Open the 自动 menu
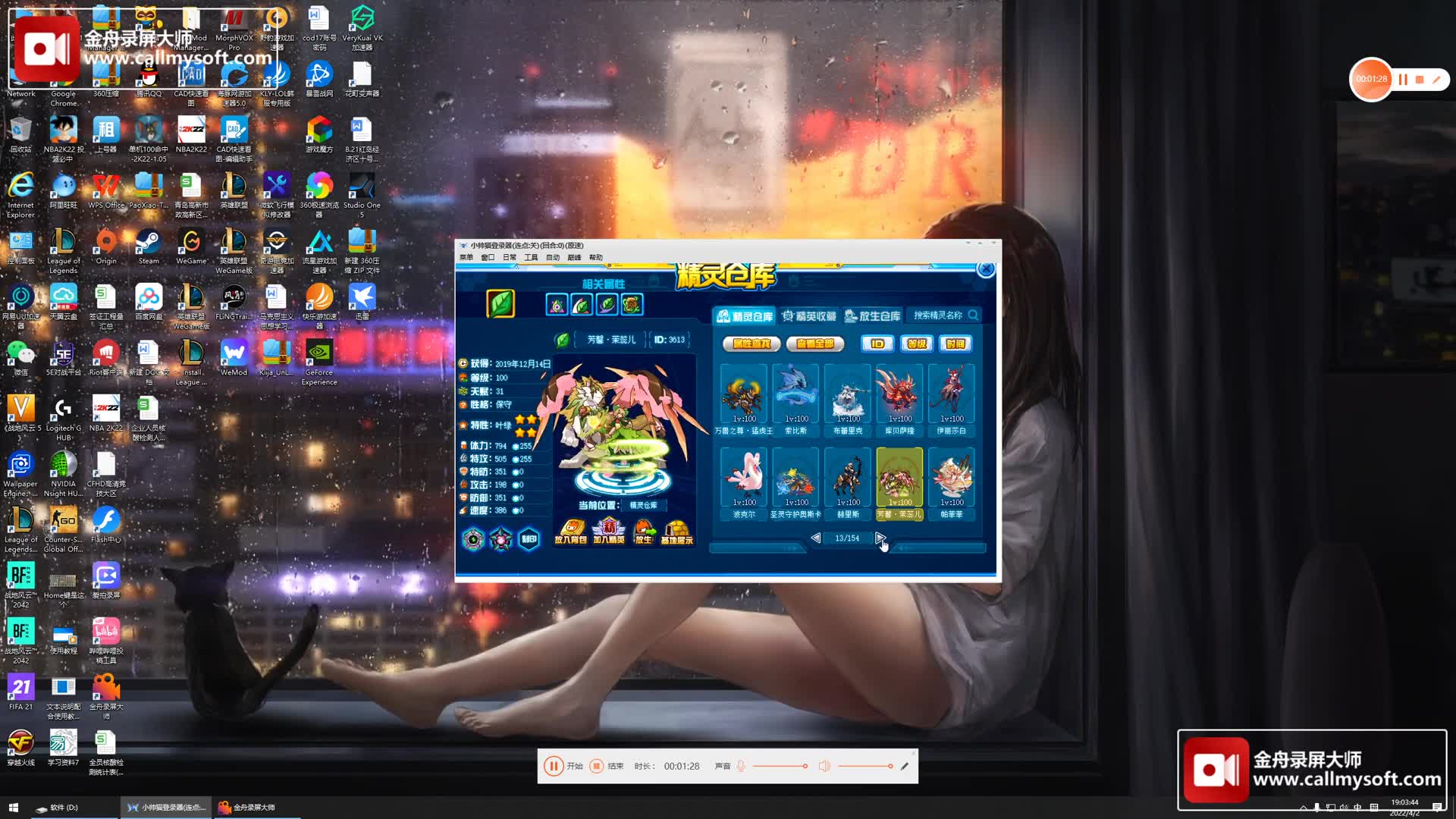Screen dimensions: 1456x819 click(553, 258)
